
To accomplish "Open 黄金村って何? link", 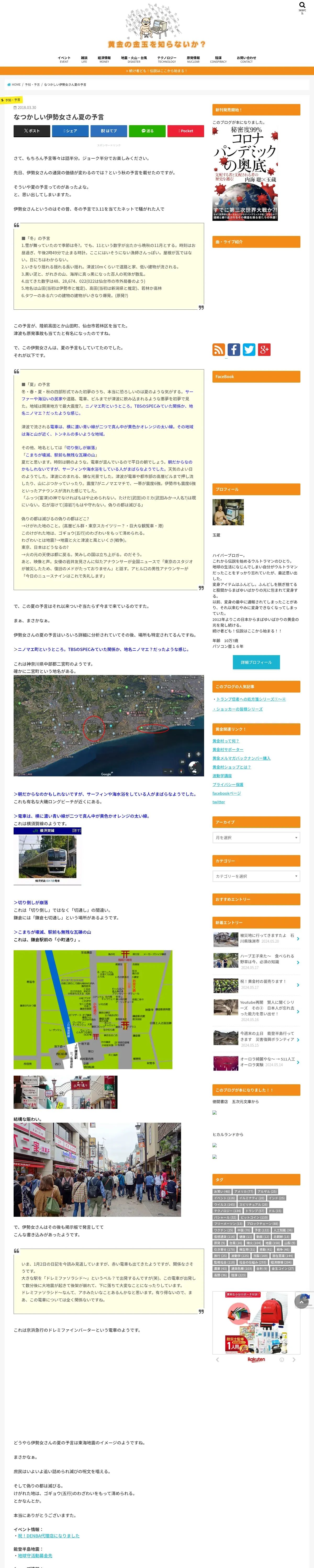I will [x=226, y=741].
